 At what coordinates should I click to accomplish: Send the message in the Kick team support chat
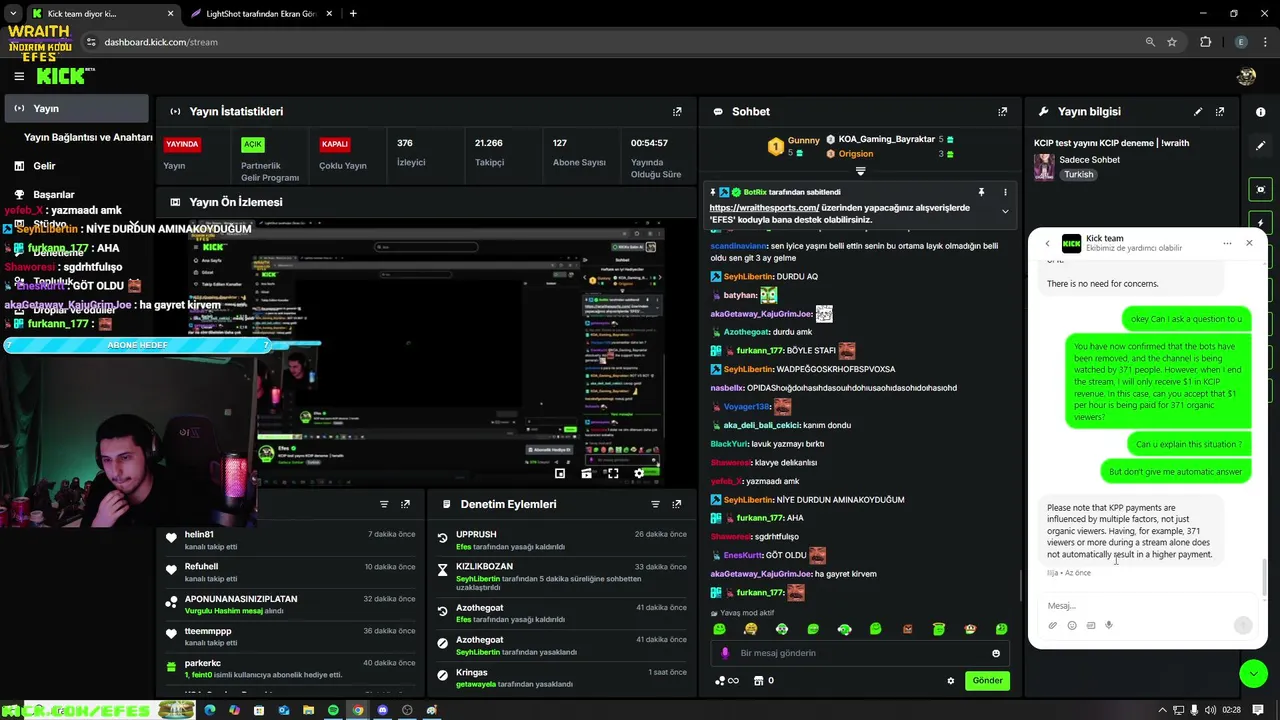point(1243,625)
